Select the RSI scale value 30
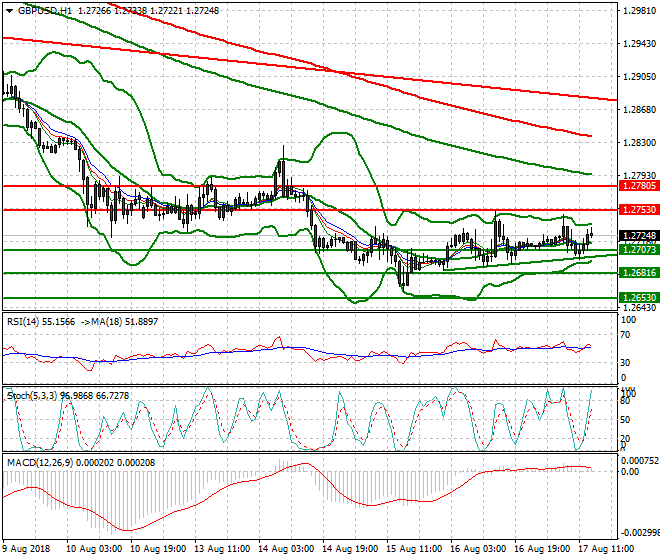This screenshot has width=660, height=560. point(626,363)
